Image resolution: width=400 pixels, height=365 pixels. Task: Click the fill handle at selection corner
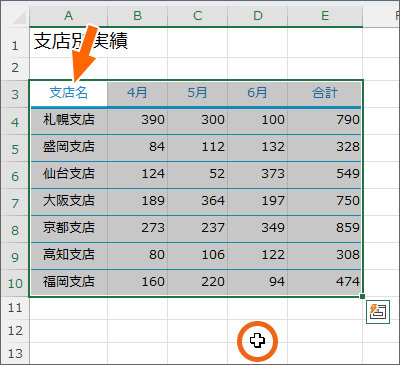pyautogui.click(x=362, y=296)
